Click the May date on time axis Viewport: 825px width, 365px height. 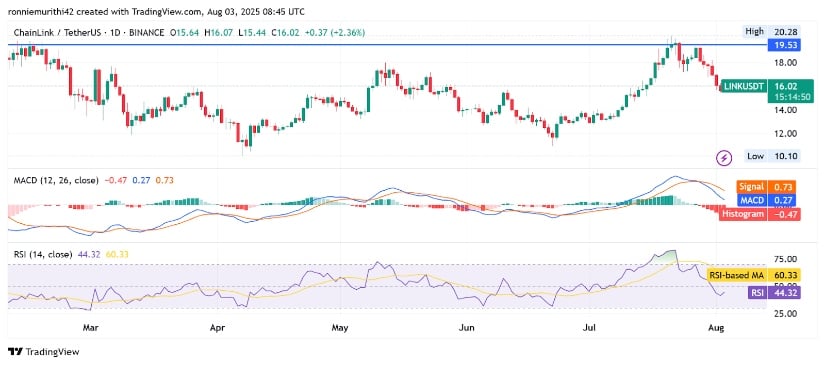(x=340, y=328)
